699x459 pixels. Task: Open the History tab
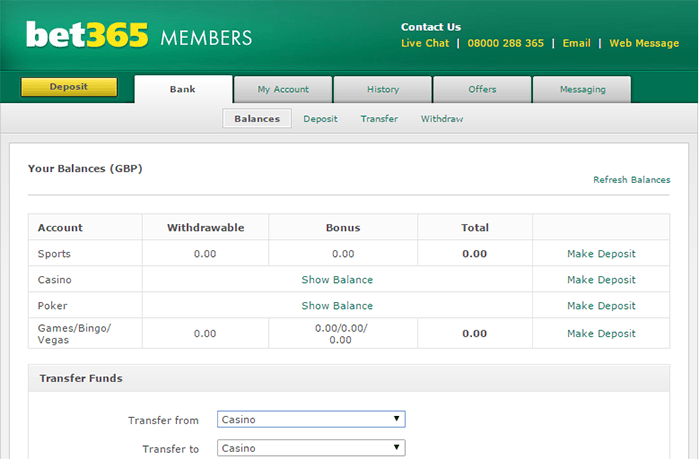point(383,90)
